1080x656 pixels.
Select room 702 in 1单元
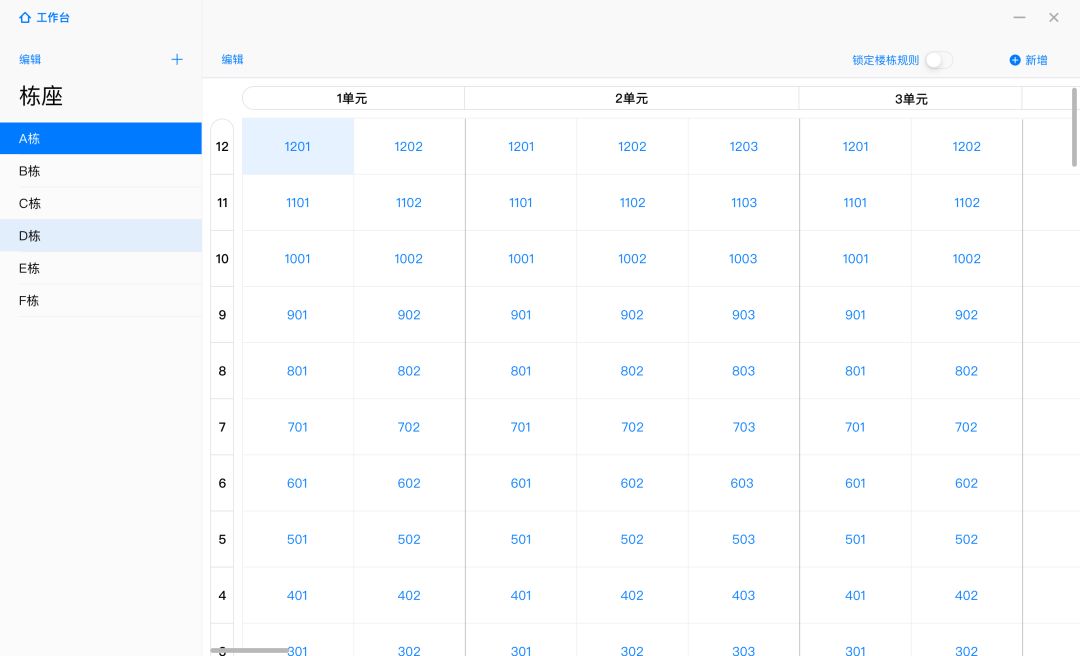click(x=408, y=427)
